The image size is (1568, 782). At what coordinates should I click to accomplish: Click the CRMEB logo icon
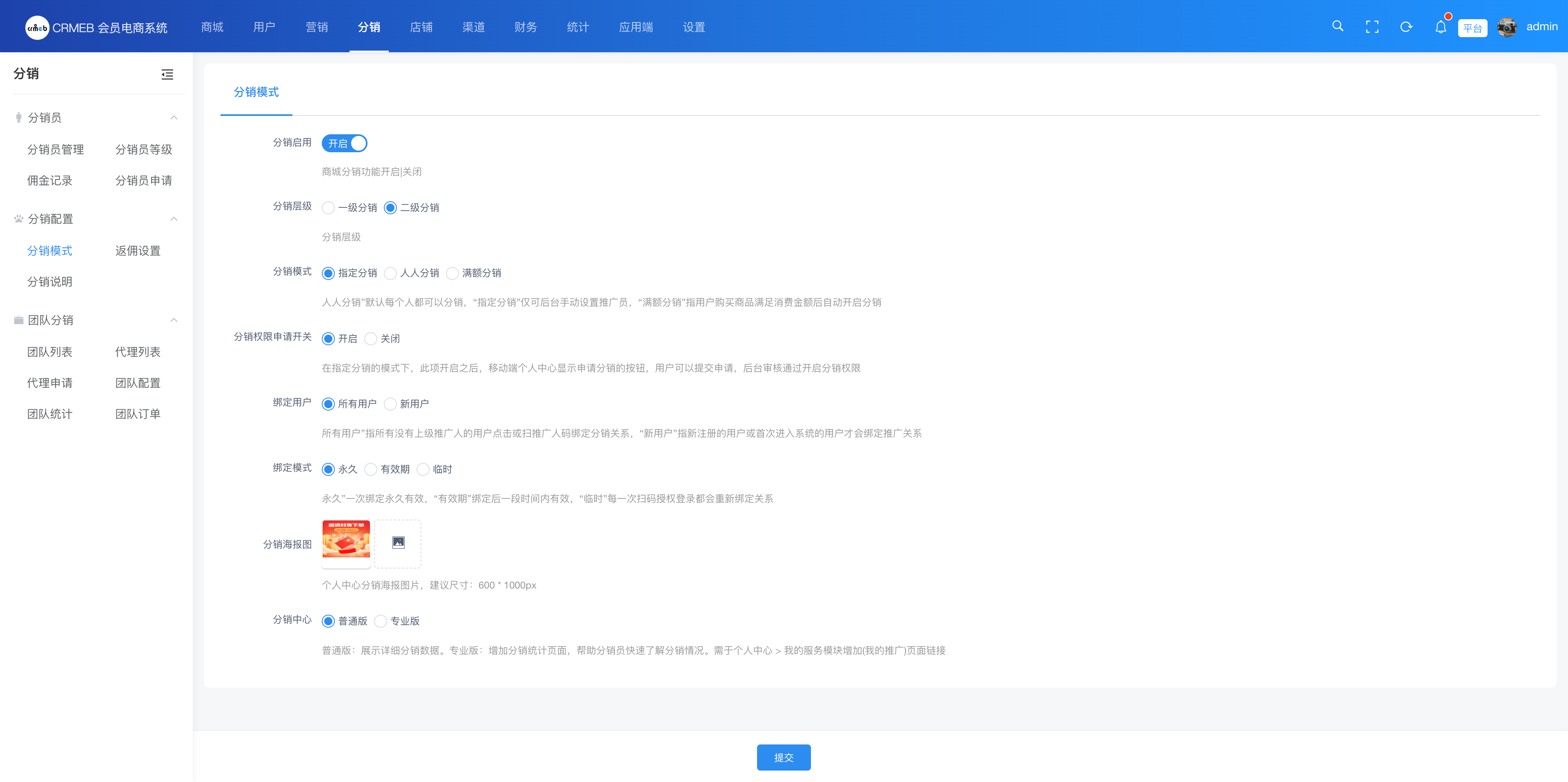[x=37, y=27]
